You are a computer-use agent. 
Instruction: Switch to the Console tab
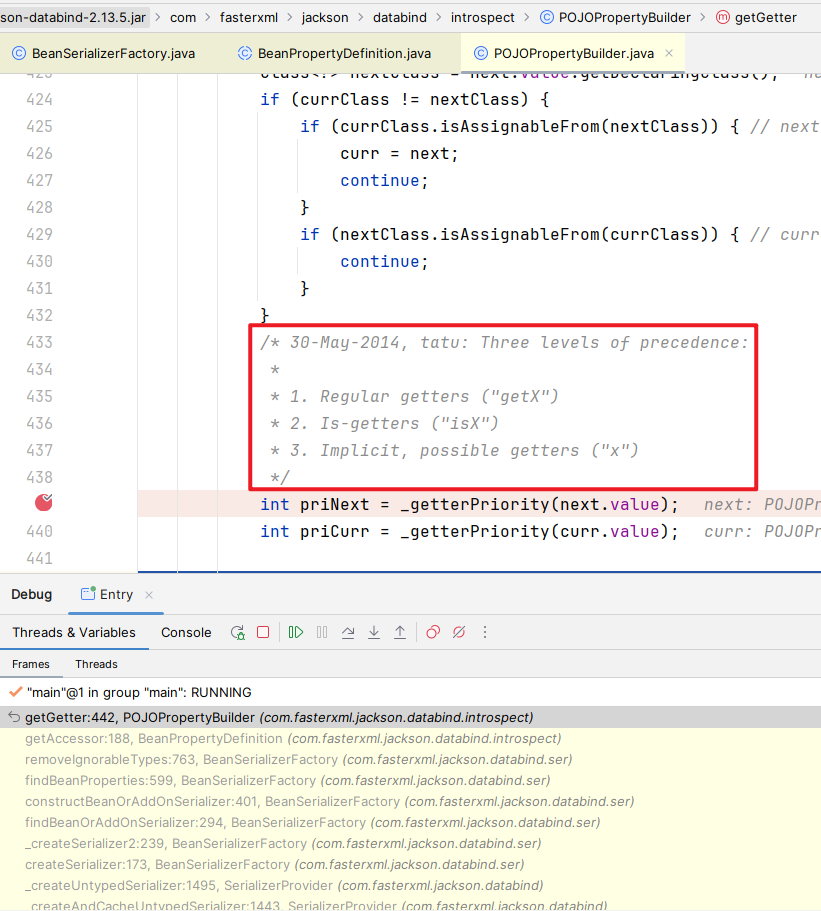coord(186,632)
